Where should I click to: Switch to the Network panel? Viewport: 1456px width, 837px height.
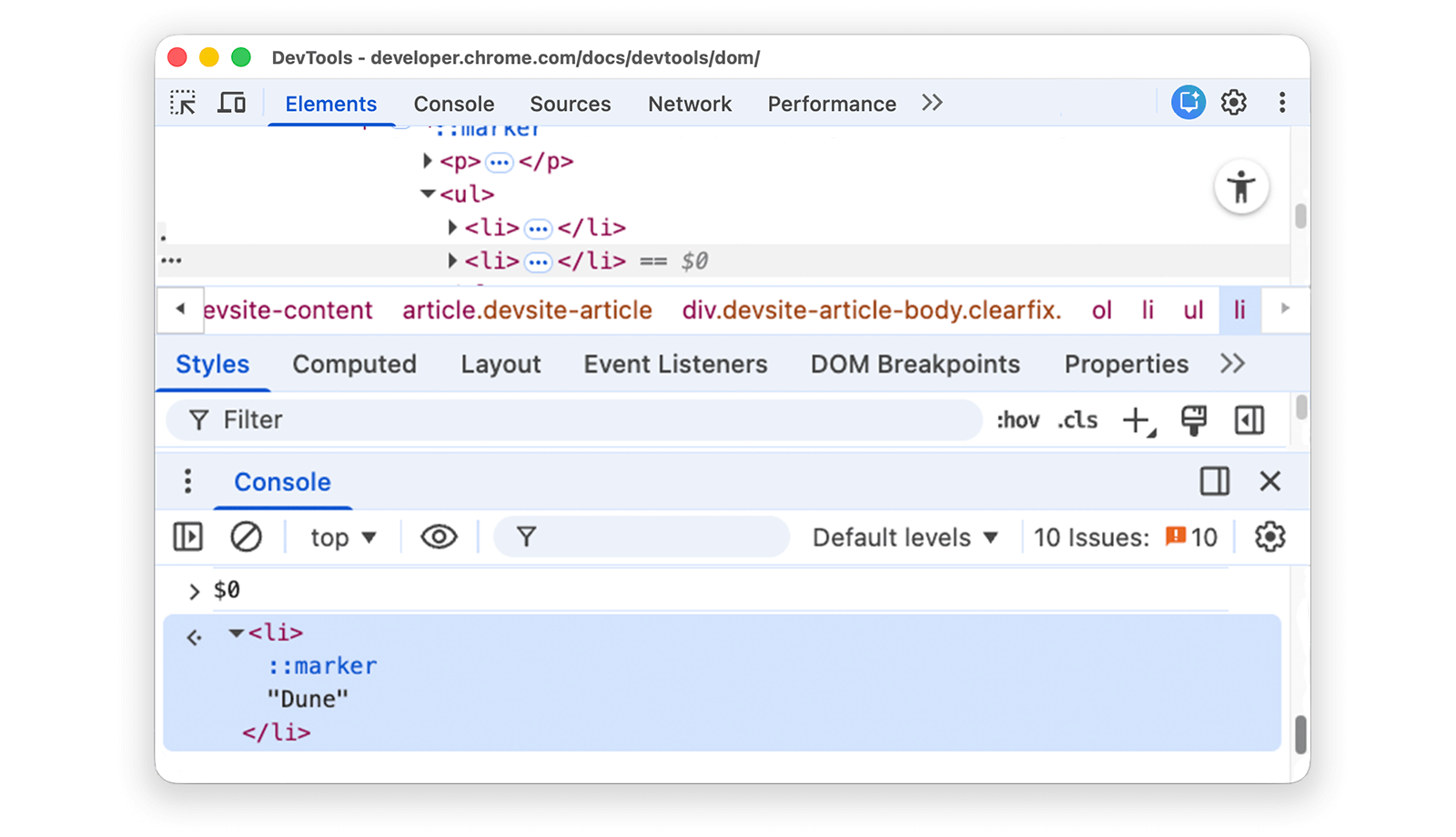(x=689, y=103)
